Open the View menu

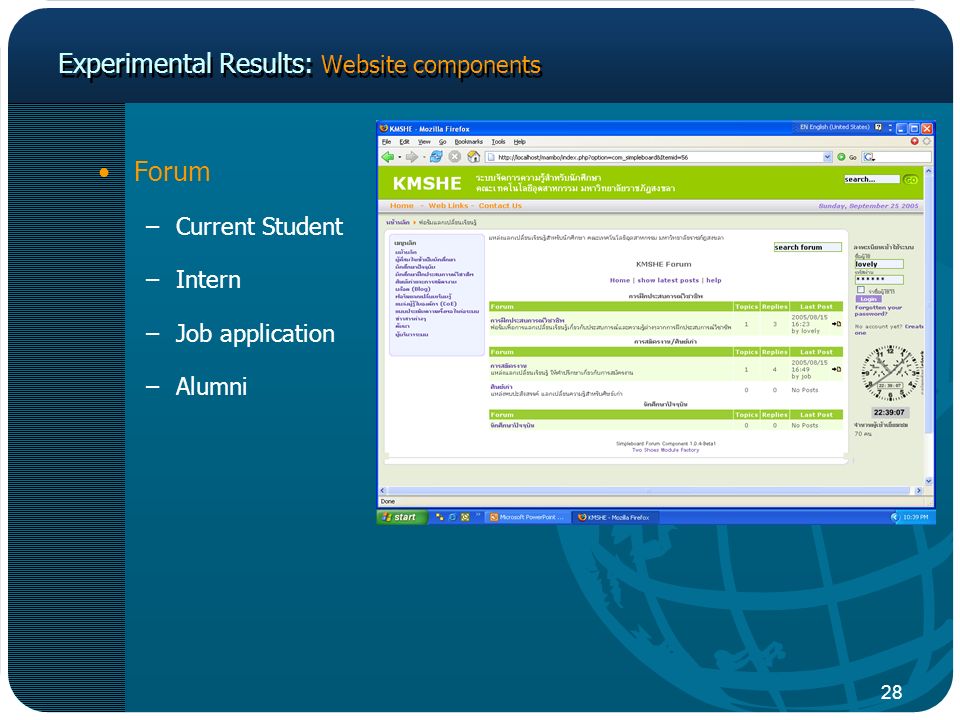[x=424, y=141]
